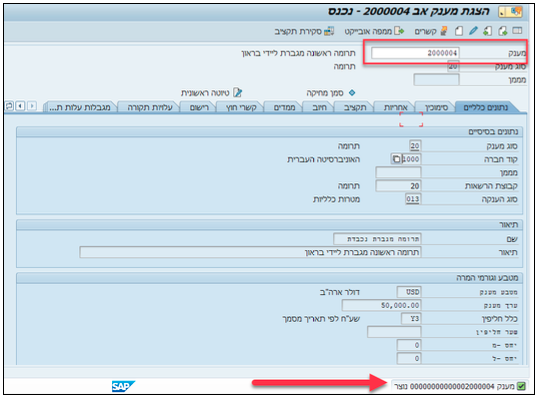The width and height of the screenshot is (538, 398).
Task: Click the טיוטה ראשונית draft icon
Action: pyautogui.click(x=237, y=93)
